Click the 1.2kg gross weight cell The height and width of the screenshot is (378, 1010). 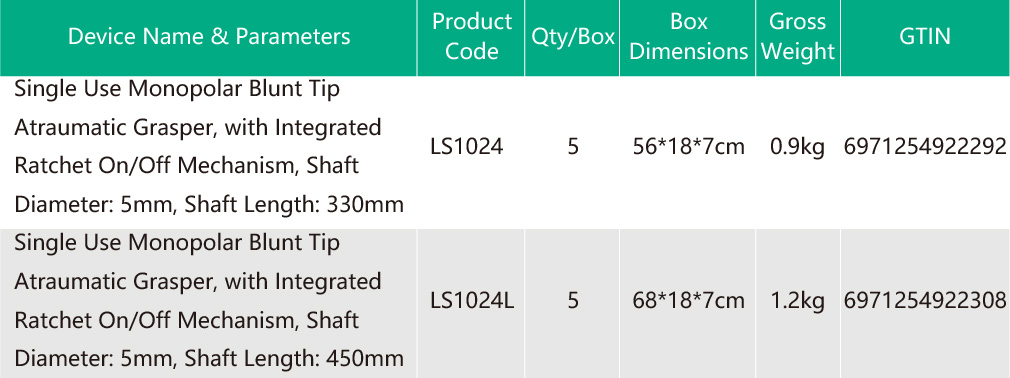tap(797, 301)
